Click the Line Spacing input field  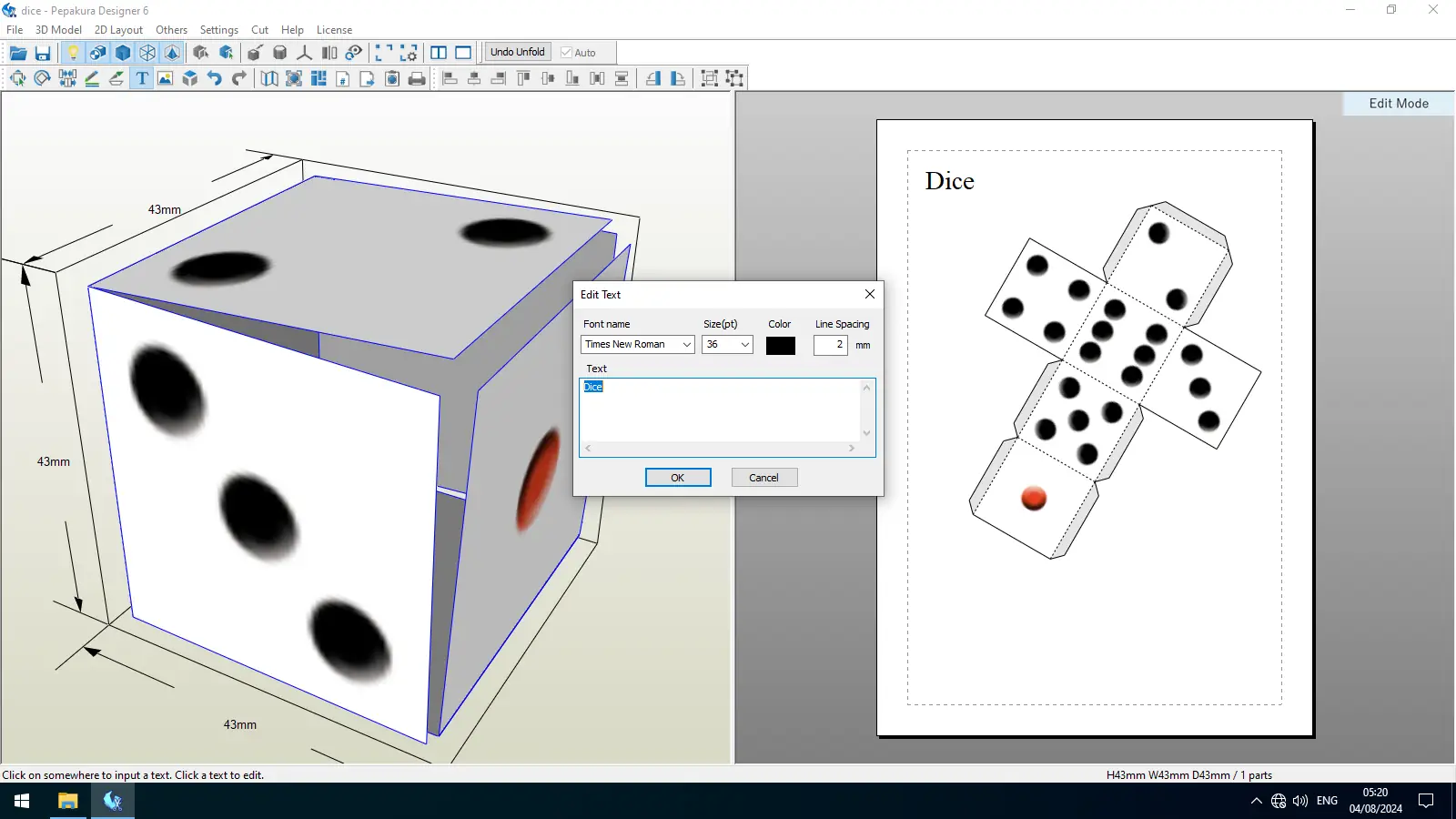(x=831, y=345)
